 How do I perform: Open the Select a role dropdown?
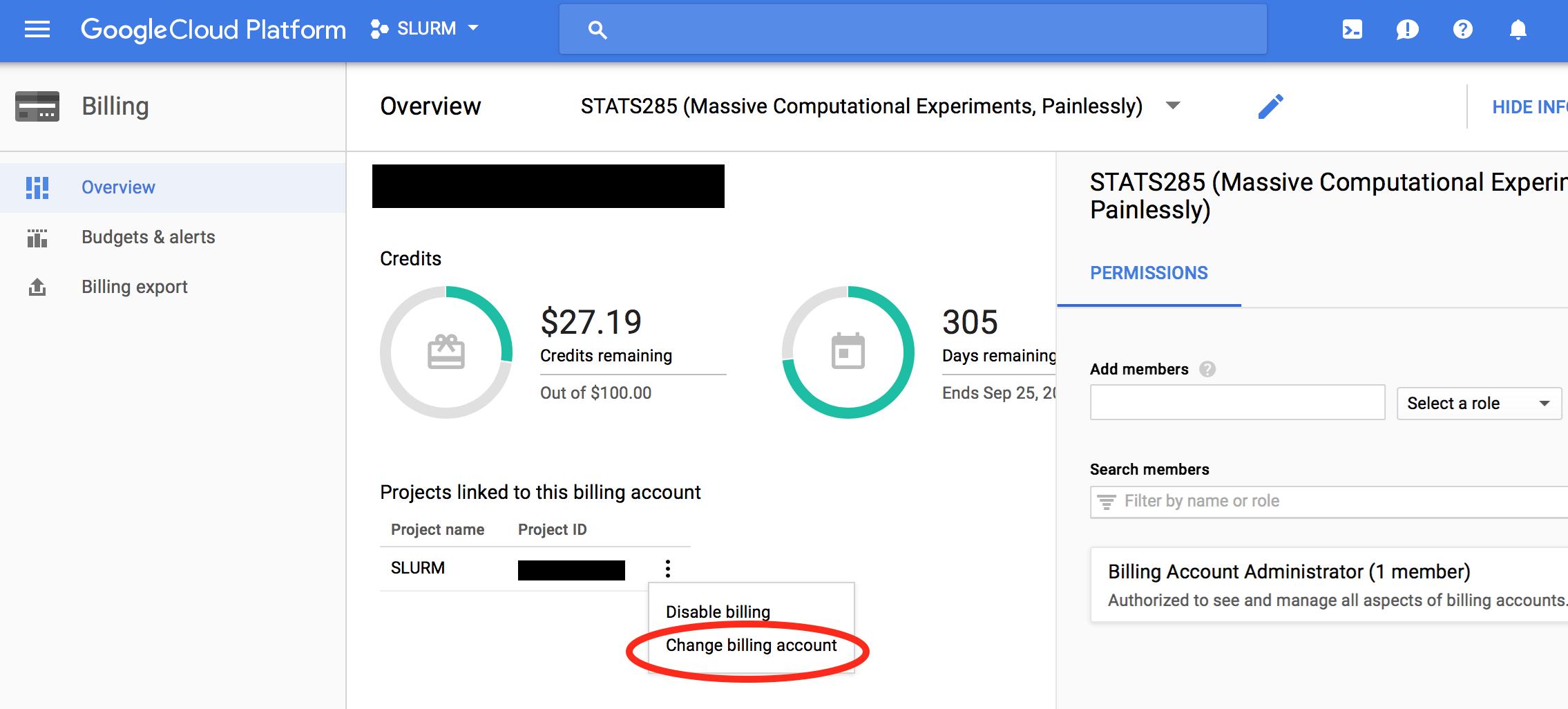pos(1479,404)
